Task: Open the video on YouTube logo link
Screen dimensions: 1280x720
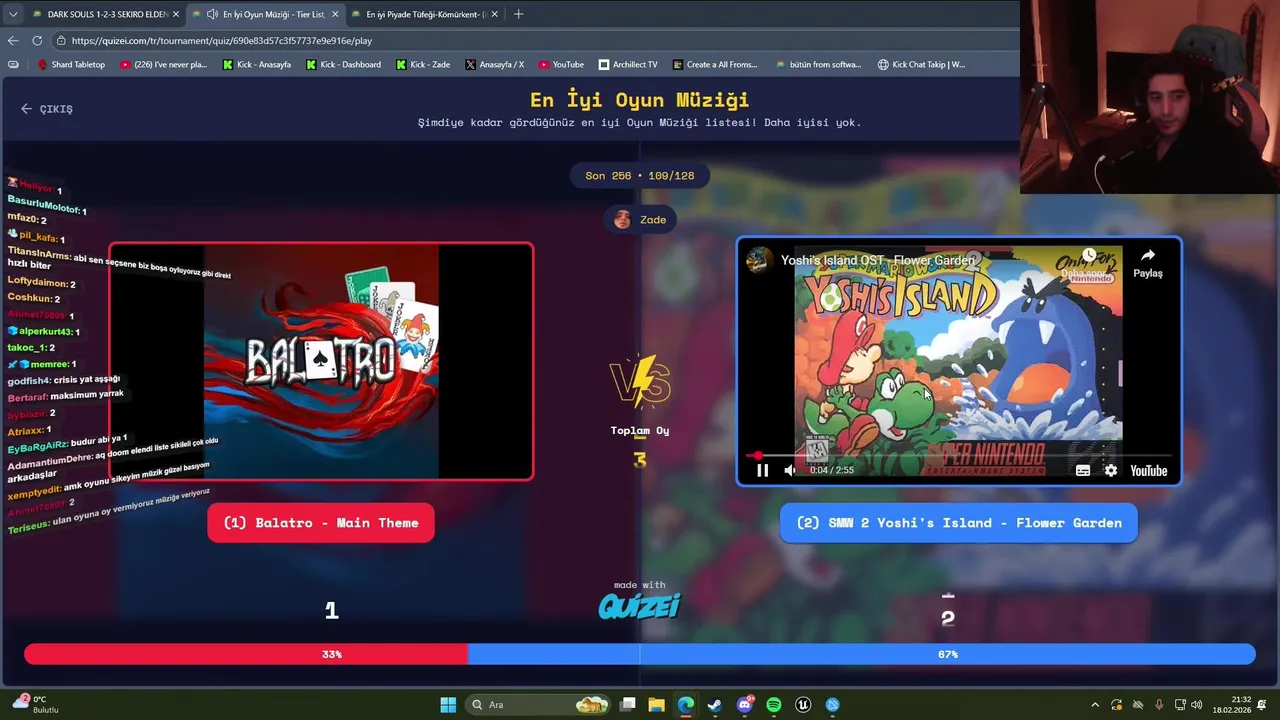Action: [1148, 471]
